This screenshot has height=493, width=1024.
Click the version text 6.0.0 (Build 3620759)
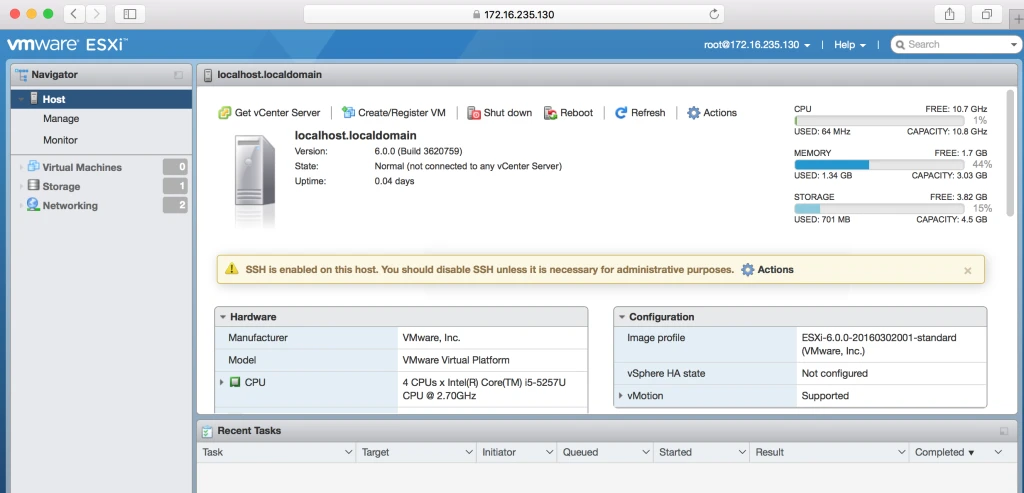point(418,151)
